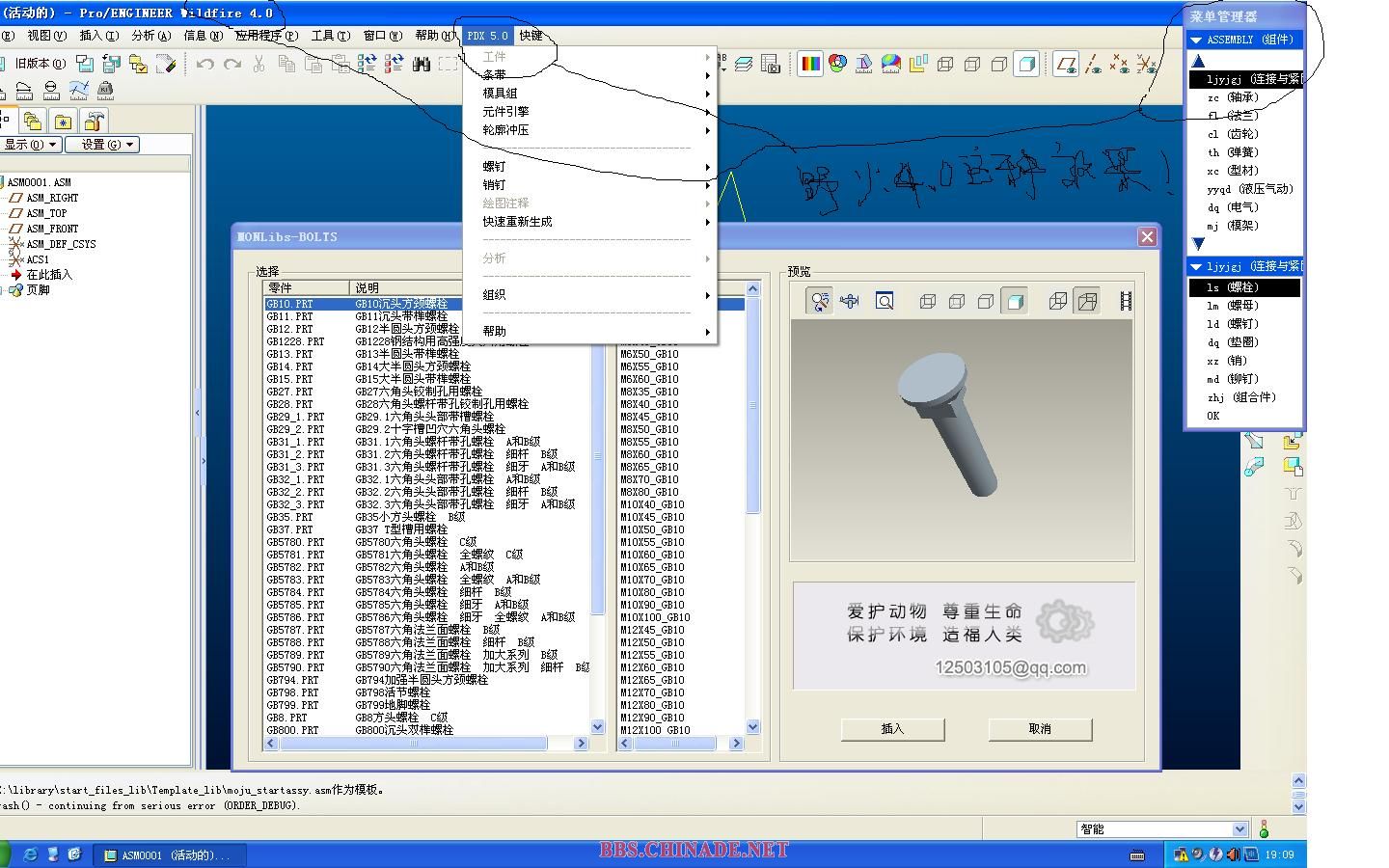Click the film strip icon in preview toolbar
Screen dimensions: 1389x868
(x=1126, y=301)
